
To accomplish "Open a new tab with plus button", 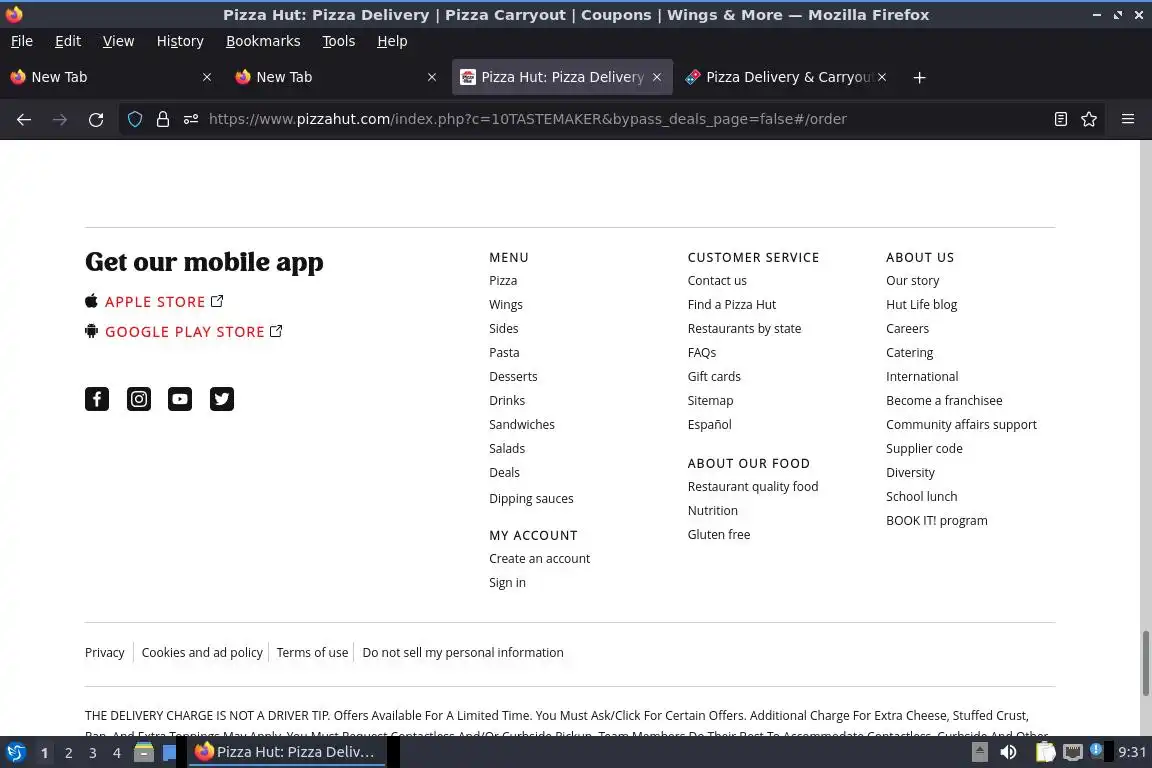I will tap(919, 77).
